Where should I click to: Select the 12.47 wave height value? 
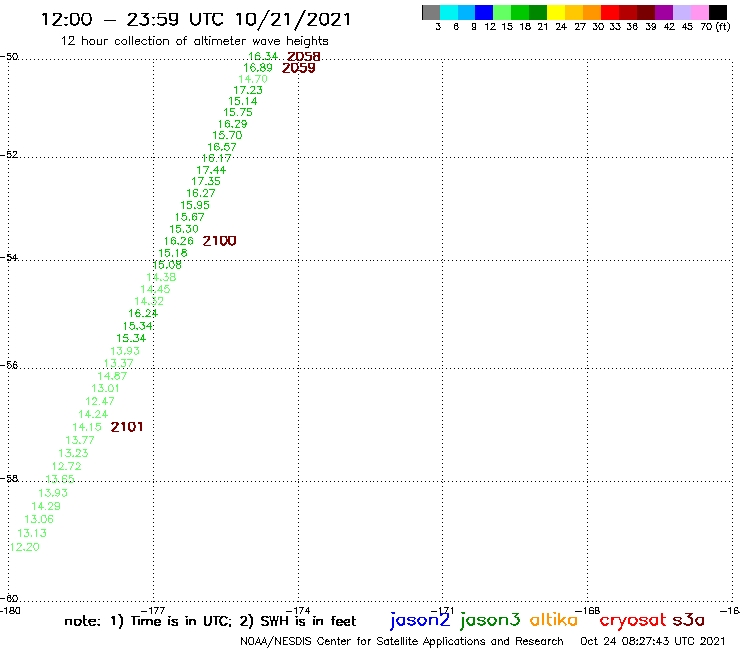click(x=100, y=402)
